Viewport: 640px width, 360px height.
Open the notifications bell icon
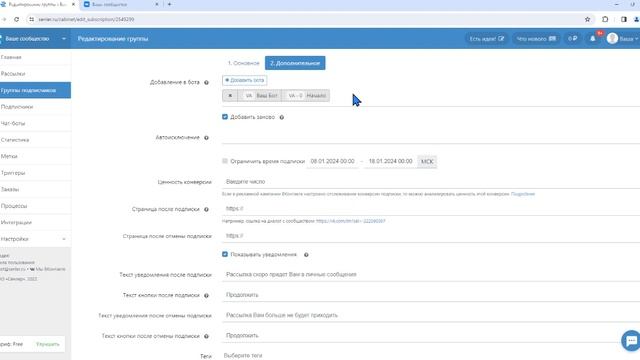(x=593, y=39)
